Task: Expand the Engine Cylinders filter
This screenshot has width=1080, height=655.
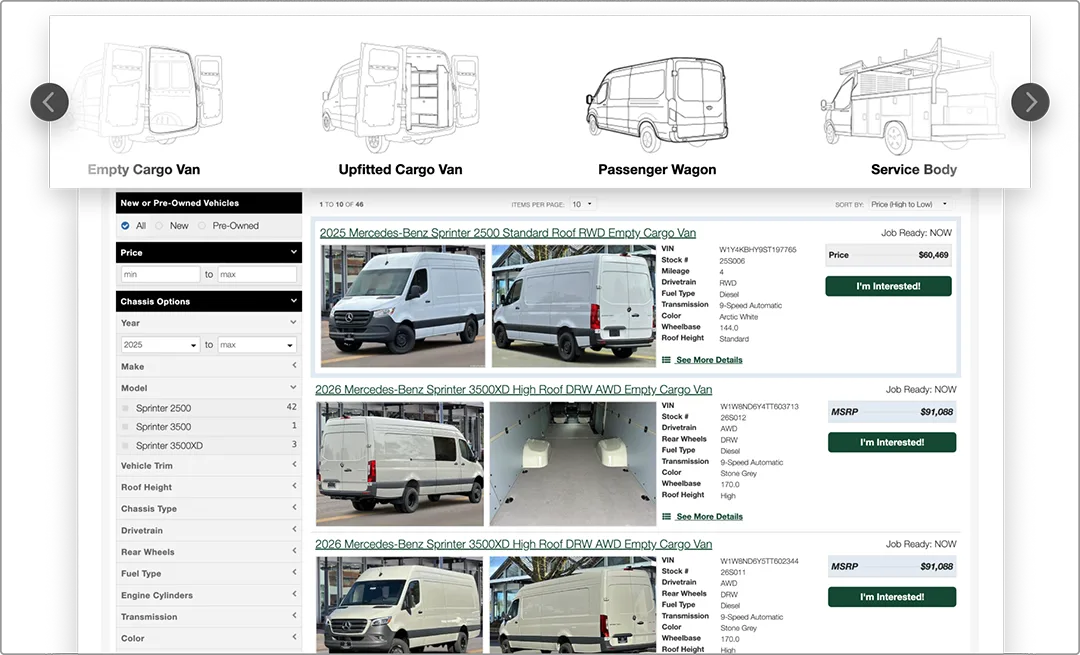Action: pos(209,595)
